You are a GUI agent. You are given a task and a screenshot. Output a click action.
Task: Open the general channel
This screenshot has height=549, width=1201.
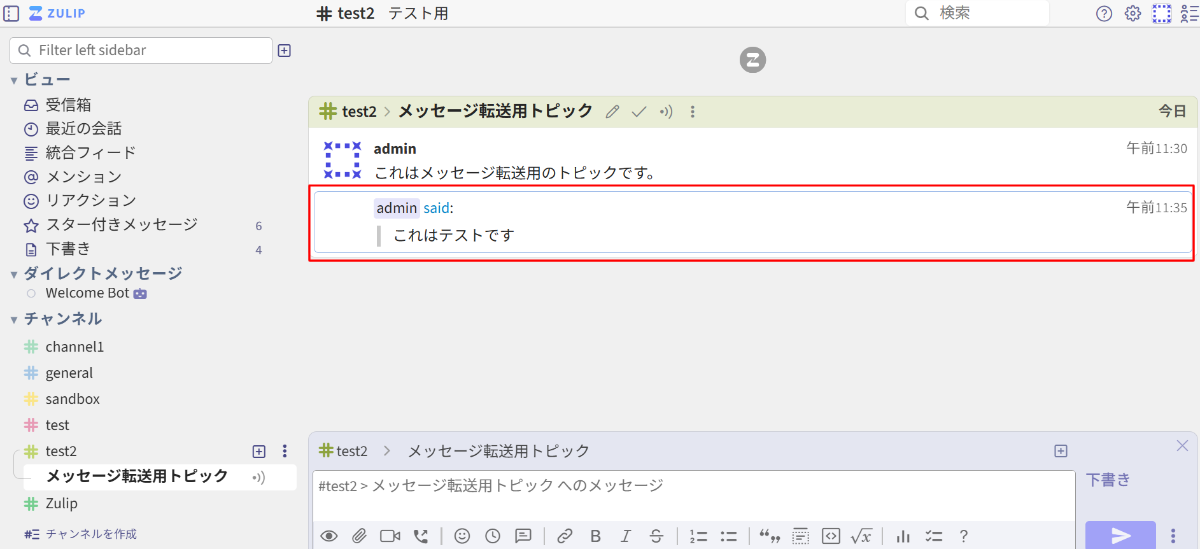[x=69, y=373]
